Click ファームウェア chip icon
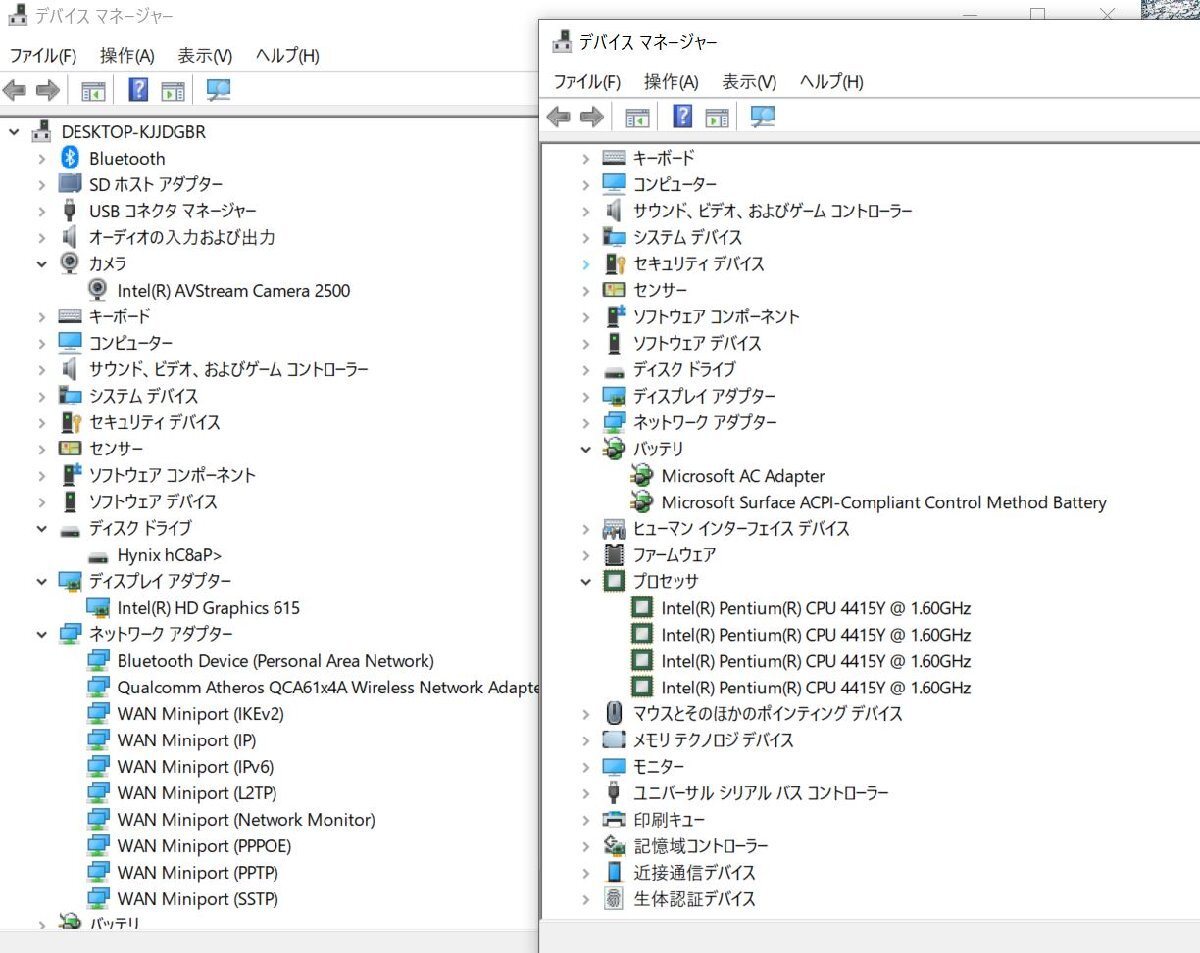The width and height of the screenshot is (1200, 953). pos(614,554)
